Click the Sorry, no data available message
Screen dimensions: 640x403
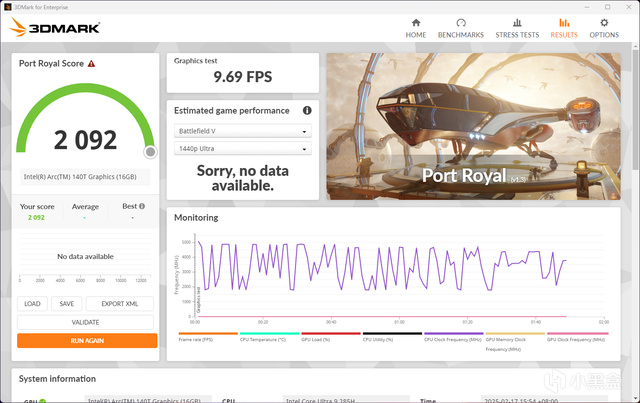242,178
